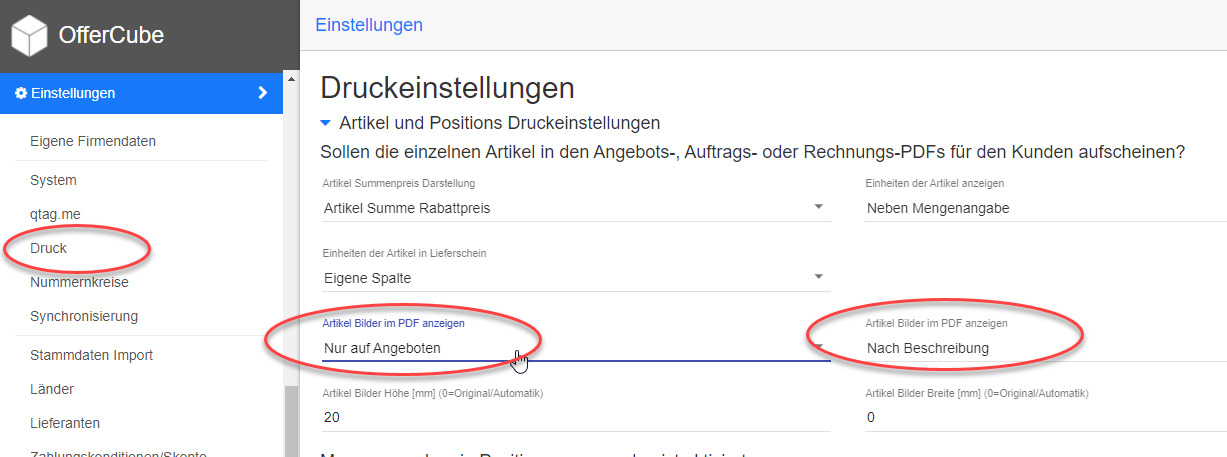This screenshot has height=457, width=1227.
Task: Open Lieferanten in sidebar
Action: click(x=65, y=423)
